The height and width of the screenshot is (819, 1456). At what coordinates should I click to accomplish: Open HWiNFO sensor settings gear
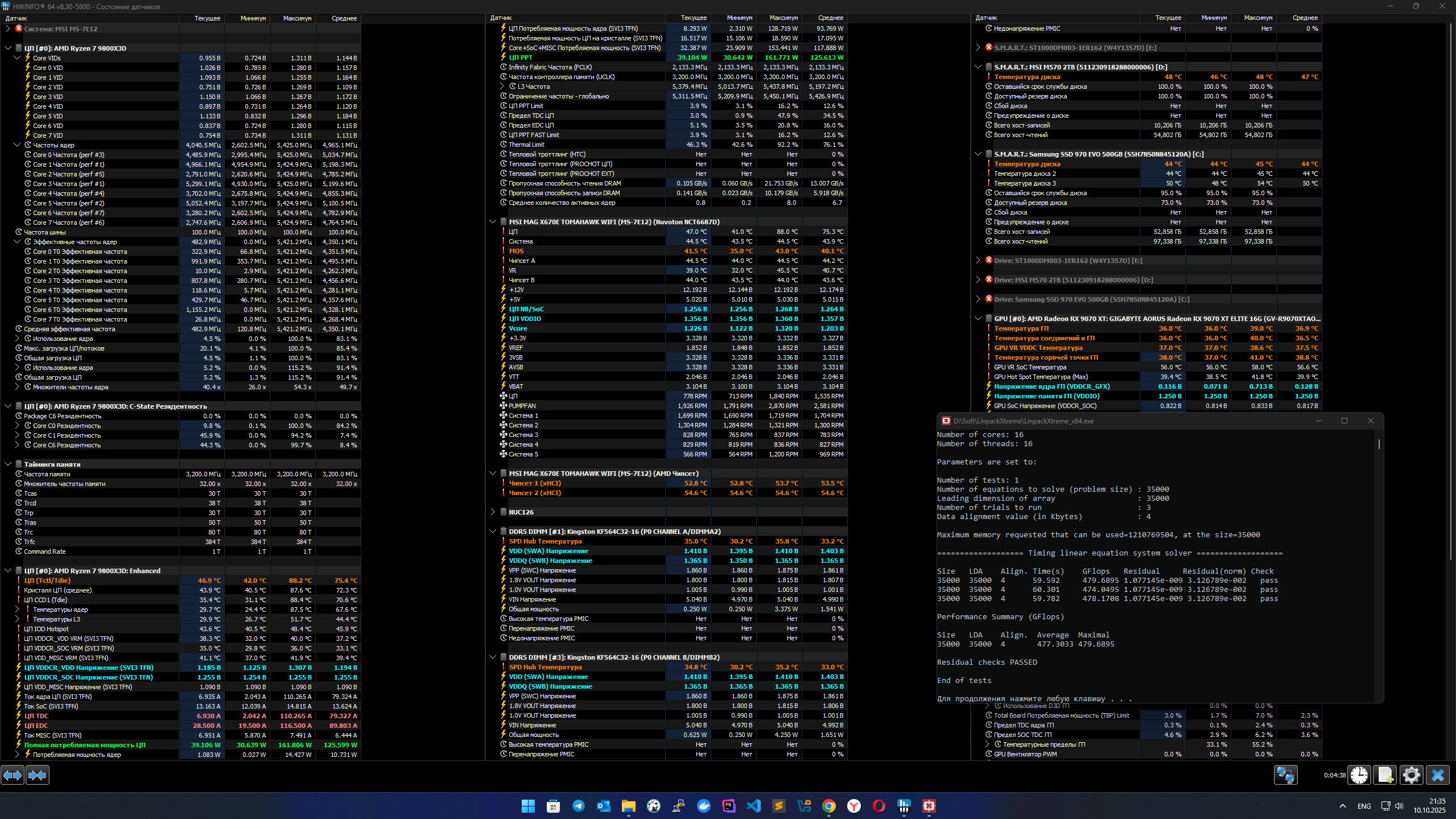(x=1411, y=775)
